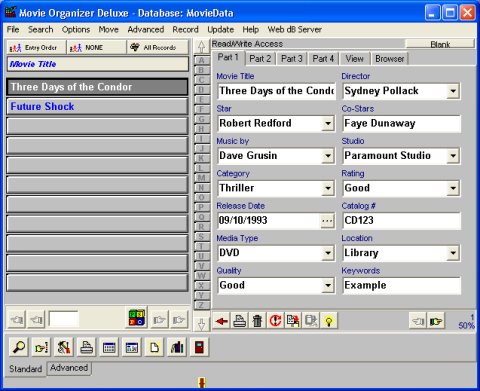
Task: Click the Blank button
Action: pyautogui.click(x=440, y=44)
